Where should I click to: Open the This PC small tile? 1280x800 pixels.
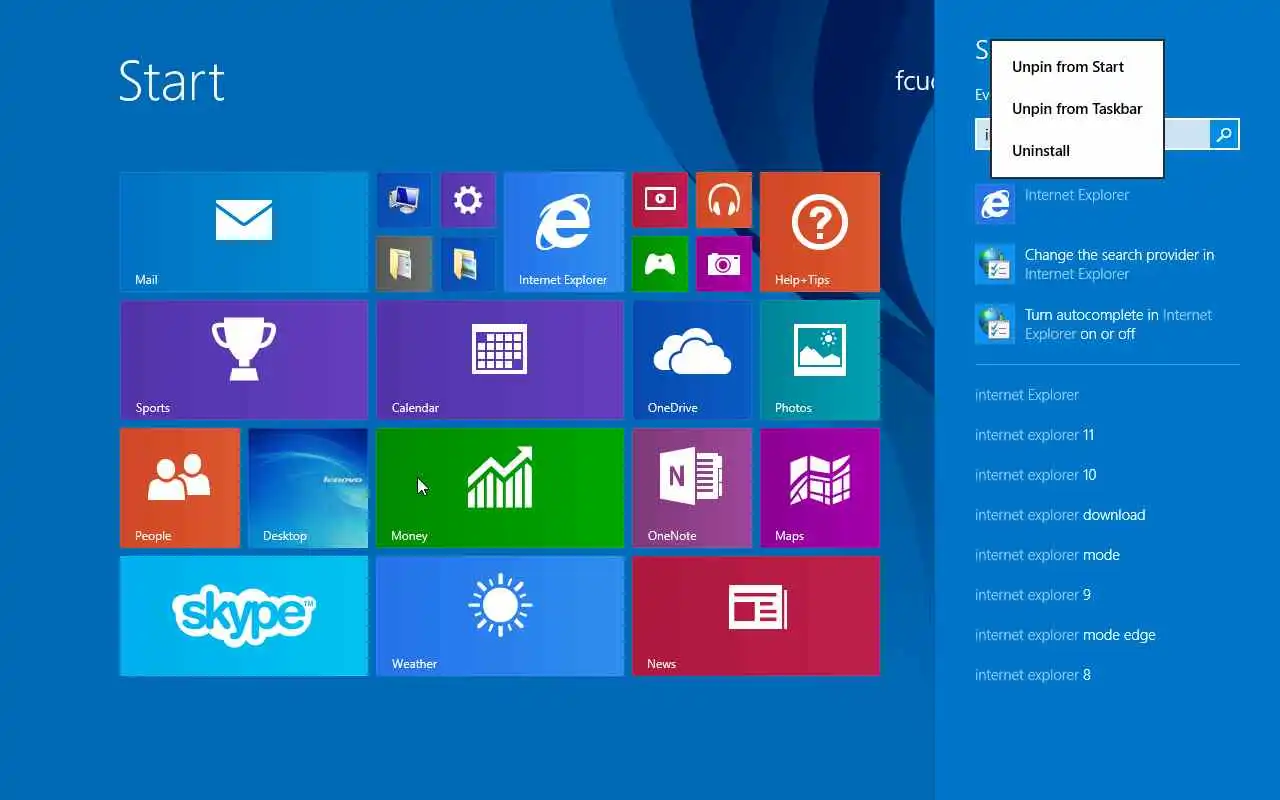(x=404, y=200)
